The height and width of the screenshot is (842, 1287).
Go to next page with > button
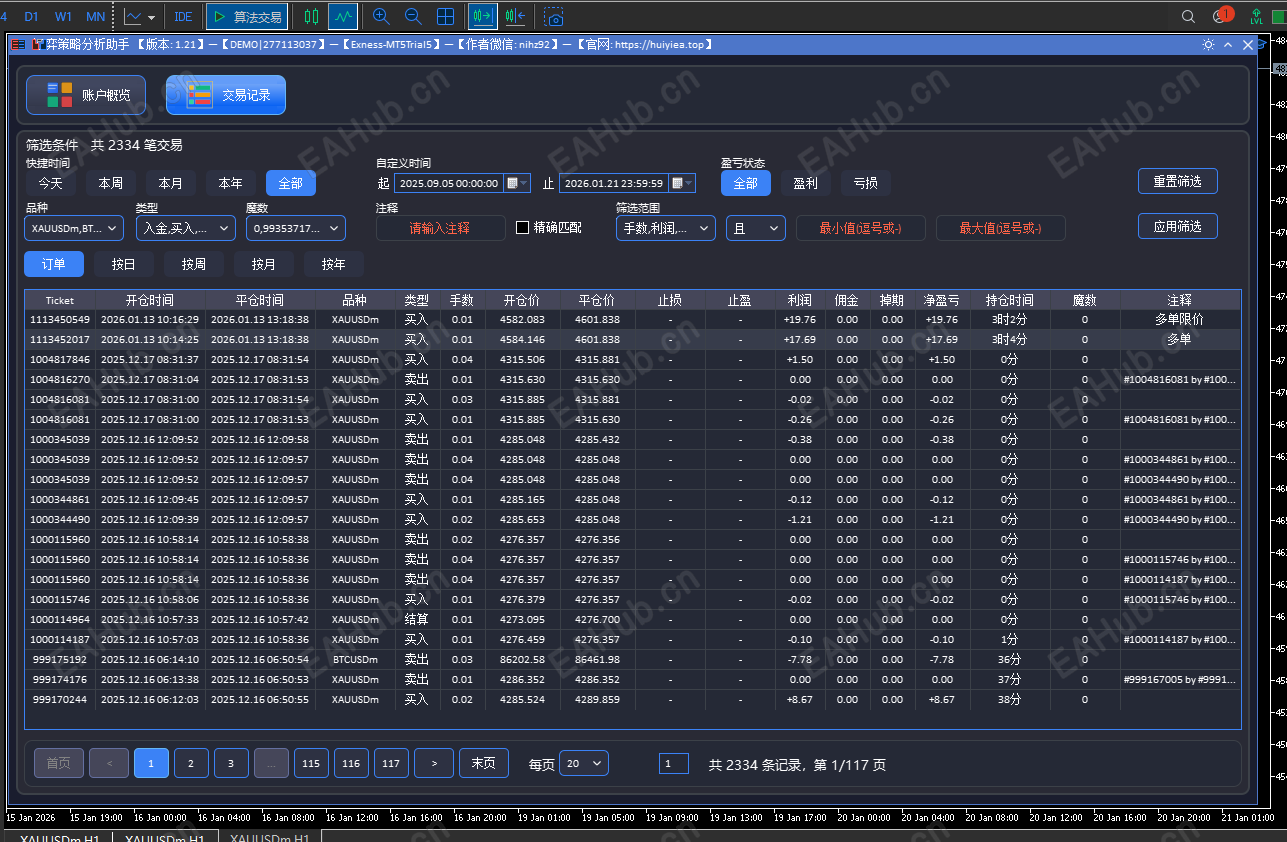pyautogui.click(x=434, y=763)
